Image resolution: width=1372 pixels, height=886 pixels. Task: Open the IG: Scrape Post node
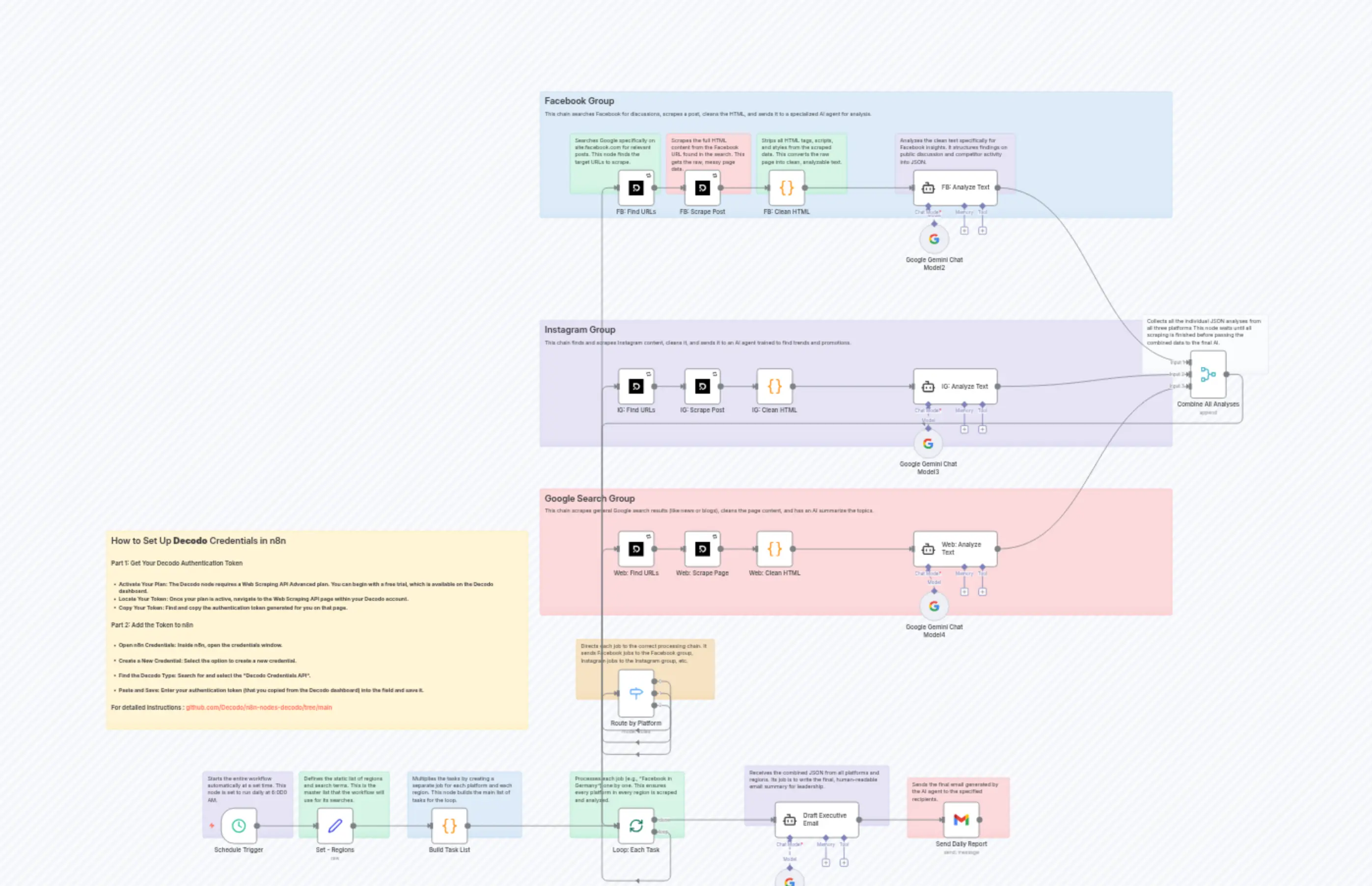(x=702, y=386)
